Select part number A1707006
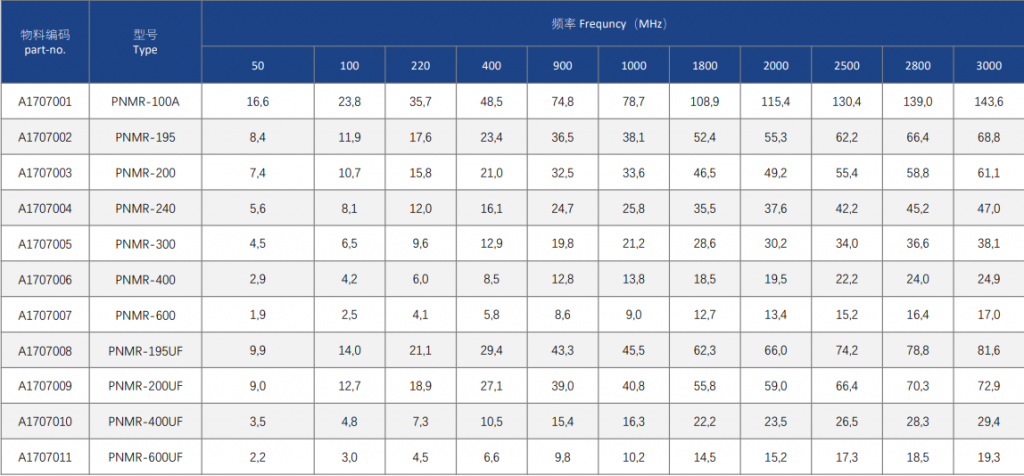Screen dimensions: 1024x476 coord(44,279)
